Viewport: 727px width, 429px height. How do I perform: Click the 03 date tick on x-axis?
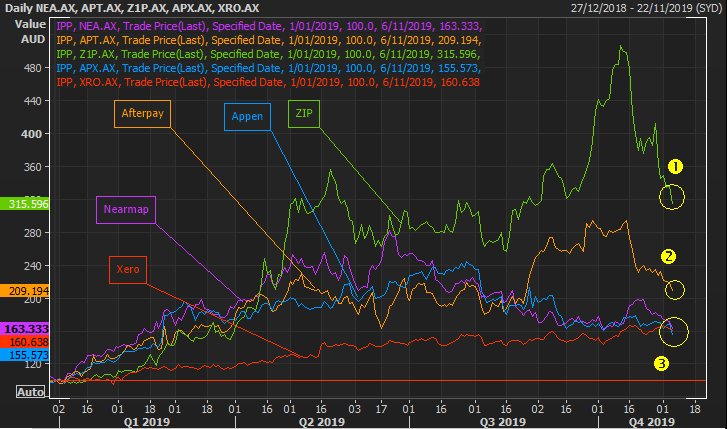pos(355,409)
